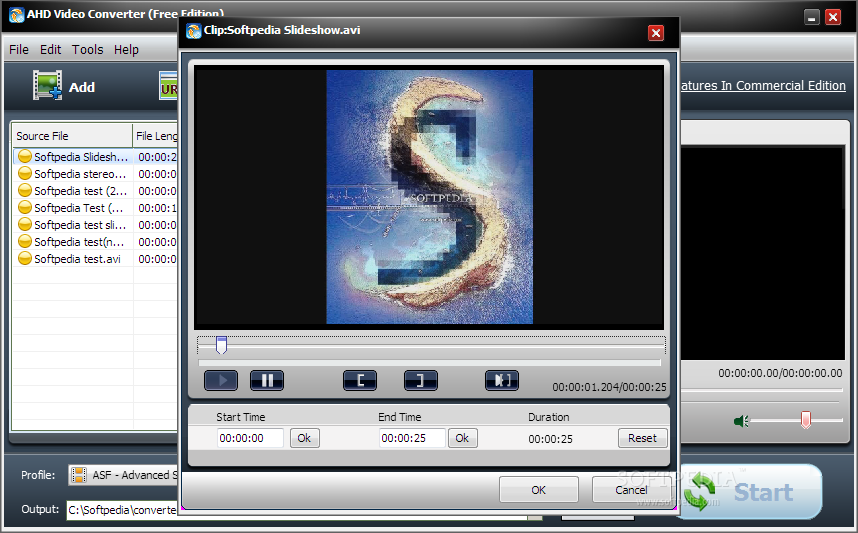Confirm the Start Time with its Ok button
Screen dimensions: 858x533
pos(304,438)
